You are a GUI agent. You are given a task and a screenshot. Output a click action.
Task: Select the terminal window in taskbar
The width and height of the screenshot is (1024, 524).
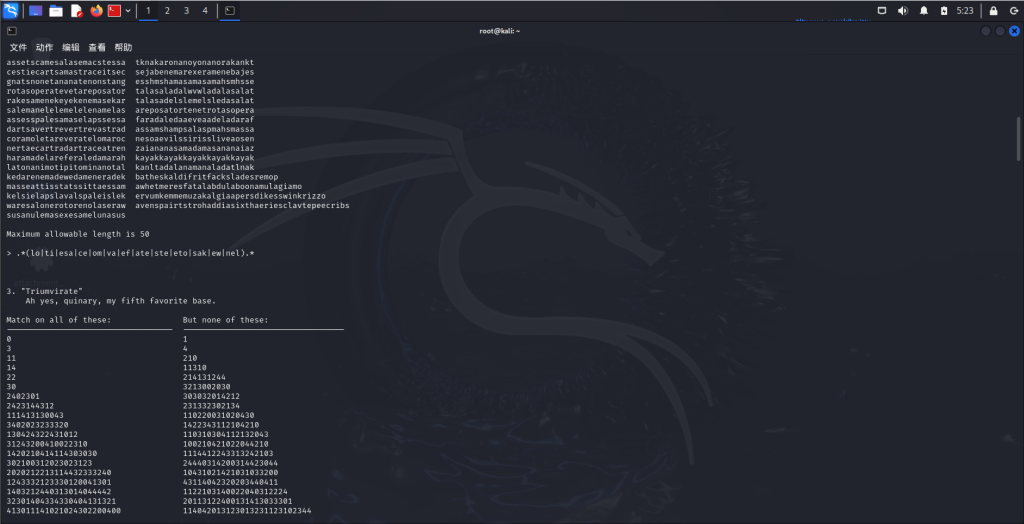coord(229,11)
